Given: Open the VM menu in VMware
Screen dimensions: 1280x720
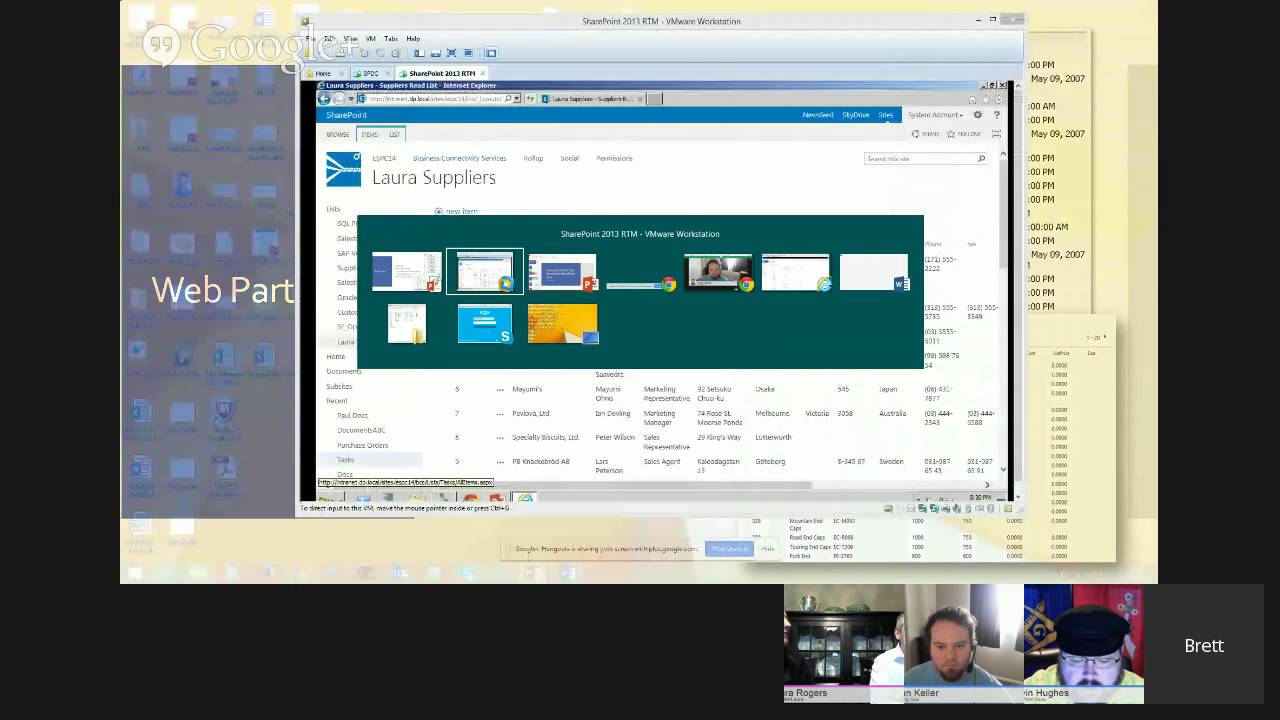Looking at the screenshot, I should point(371,39).
